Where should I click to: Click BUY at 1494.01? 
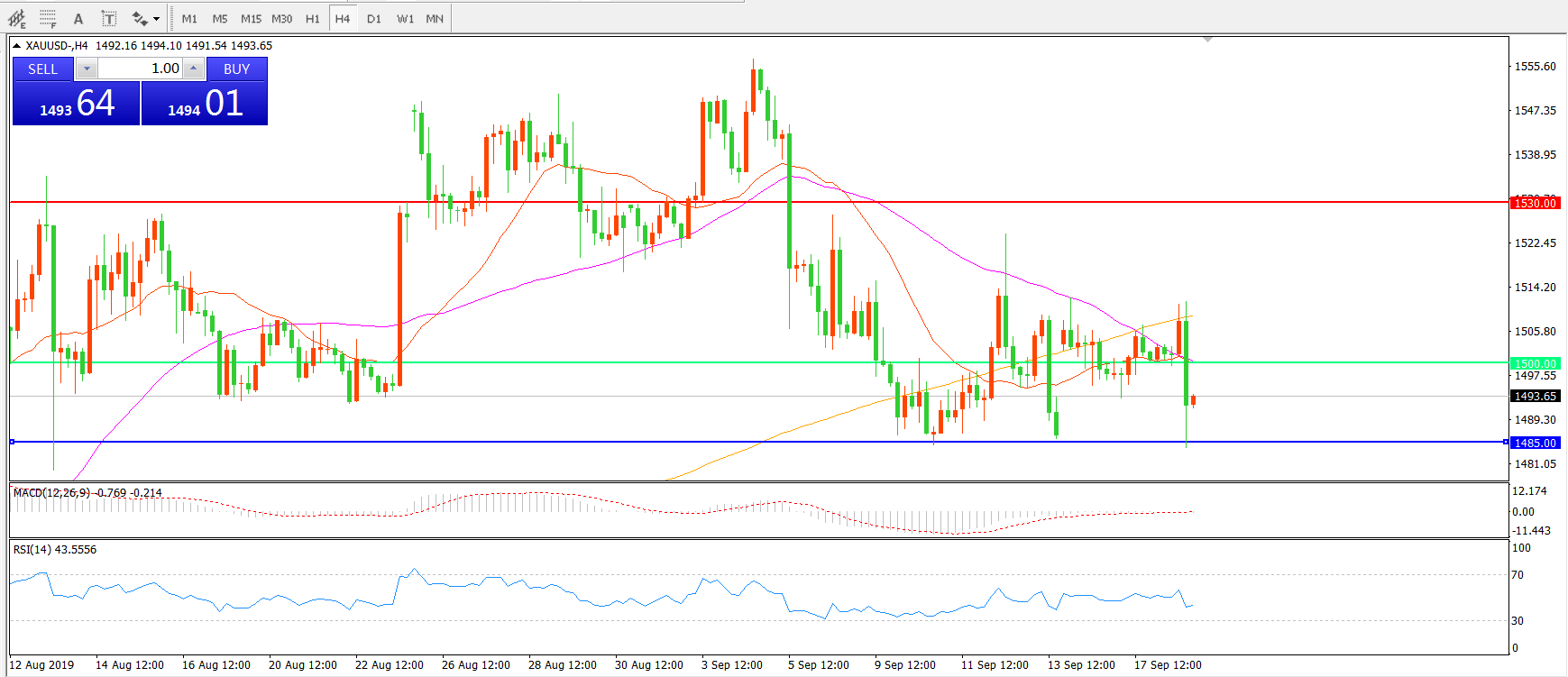(x=205, y=103)
